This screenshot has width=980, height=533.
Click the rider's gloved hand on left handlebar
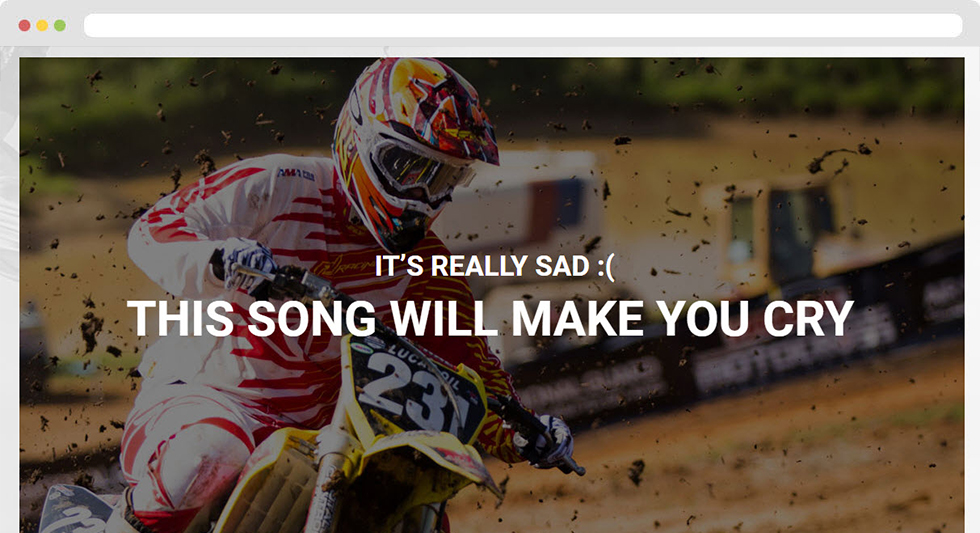pyautogui.click(x=248, y=262)
